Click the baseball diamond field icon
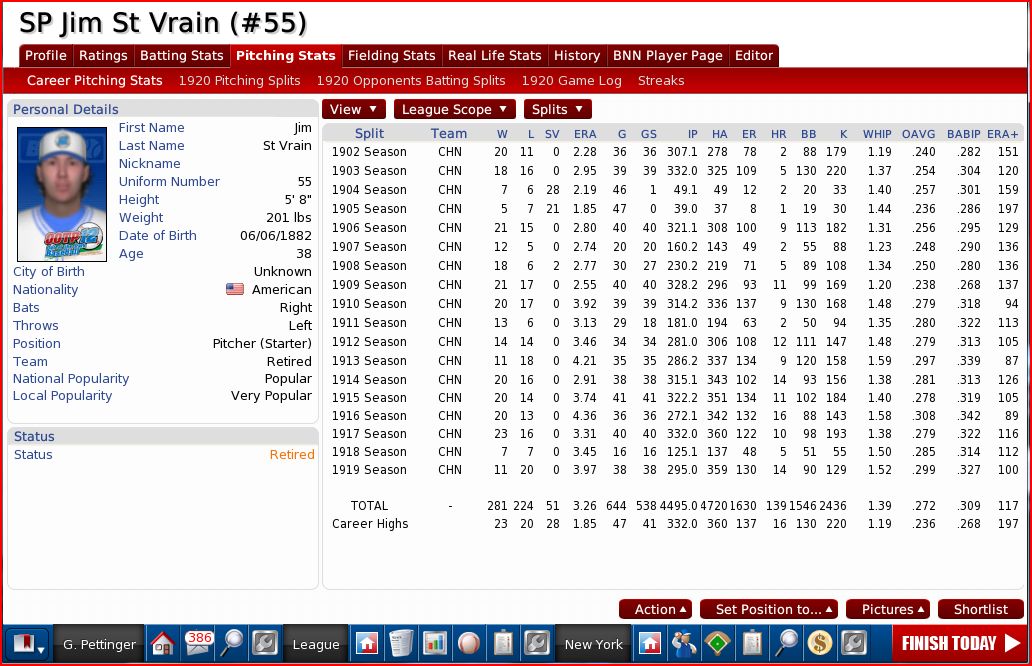1032x666 pixels. click(x=718, y=643)
